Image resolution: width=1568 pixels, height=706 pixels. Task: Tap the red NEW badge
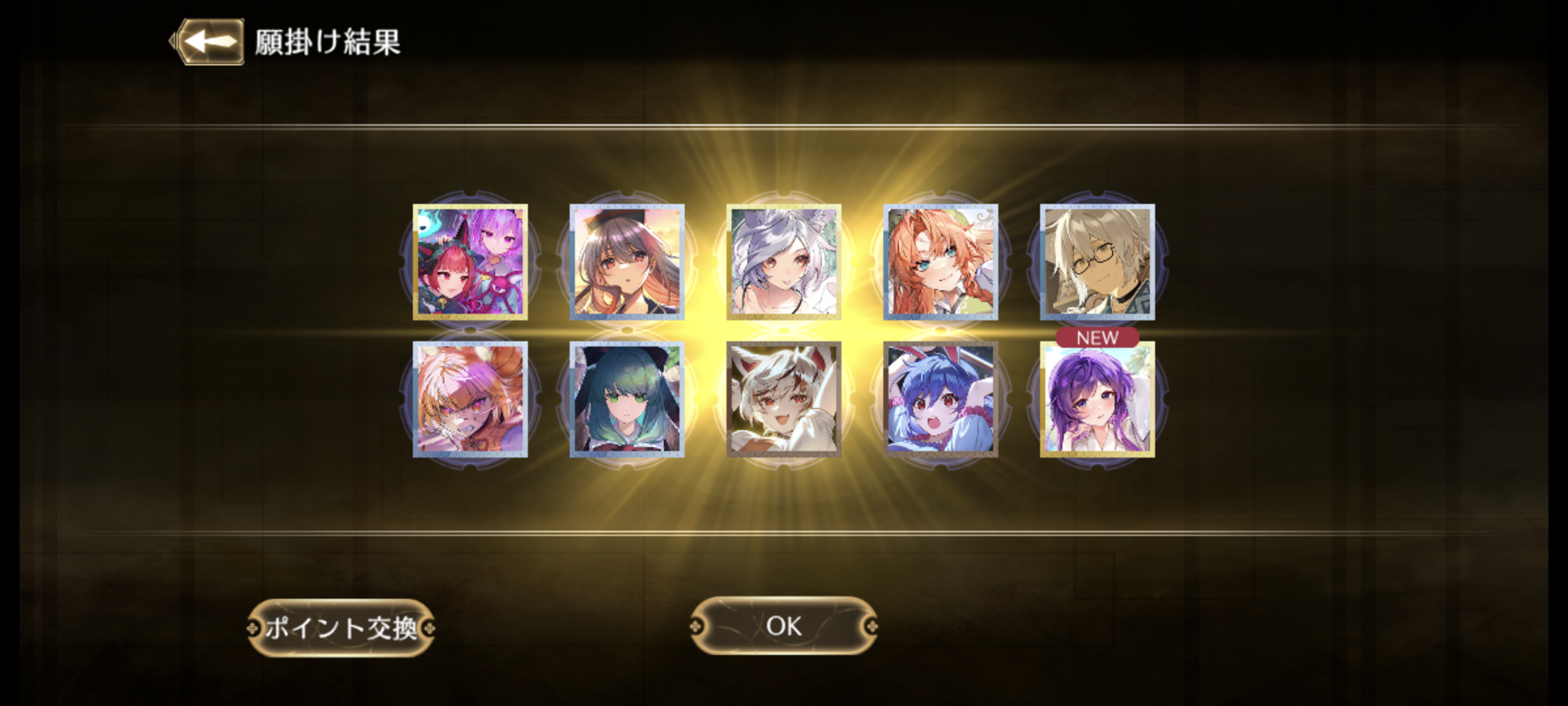pyautogui.click(x=1098, y=337)
